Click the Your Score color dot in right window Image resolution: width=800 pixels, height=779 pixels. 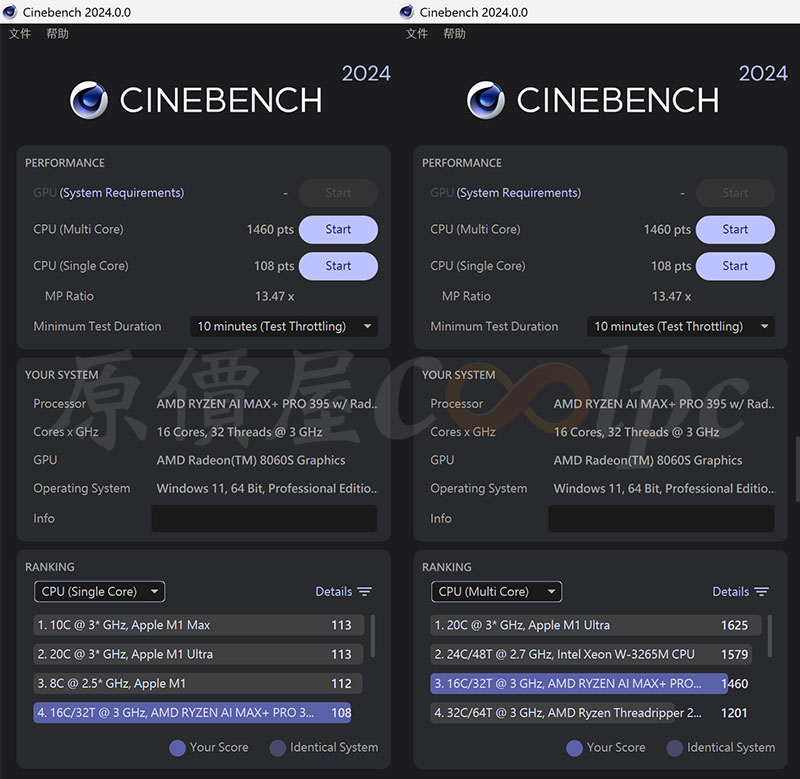[x=574, y=748]
